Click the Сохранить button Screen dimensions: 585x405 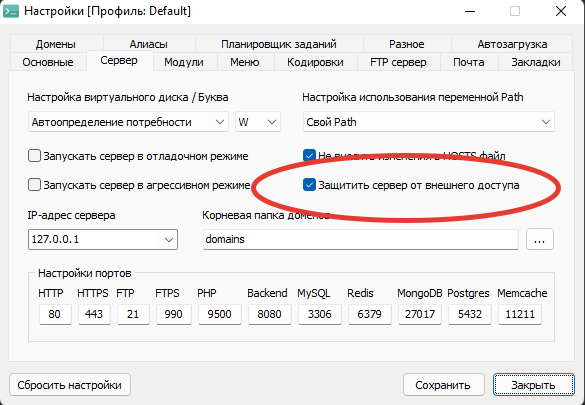coord(443,384)
